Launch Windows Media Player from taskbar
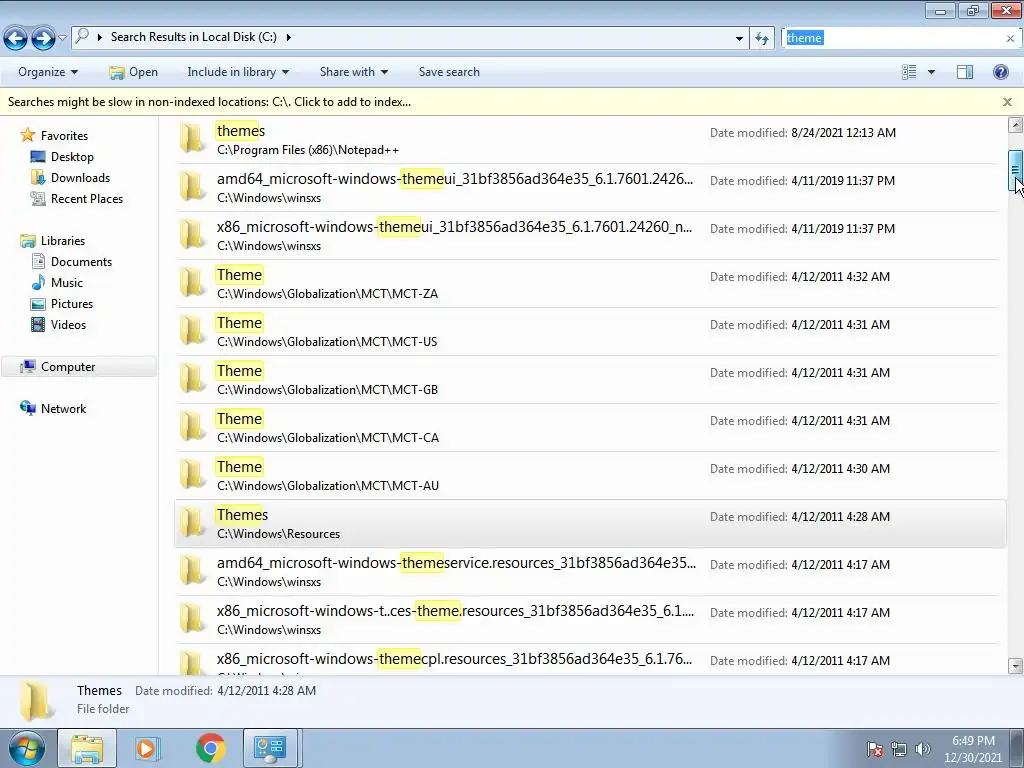The image size is (1024, 768). pos(148,748)
